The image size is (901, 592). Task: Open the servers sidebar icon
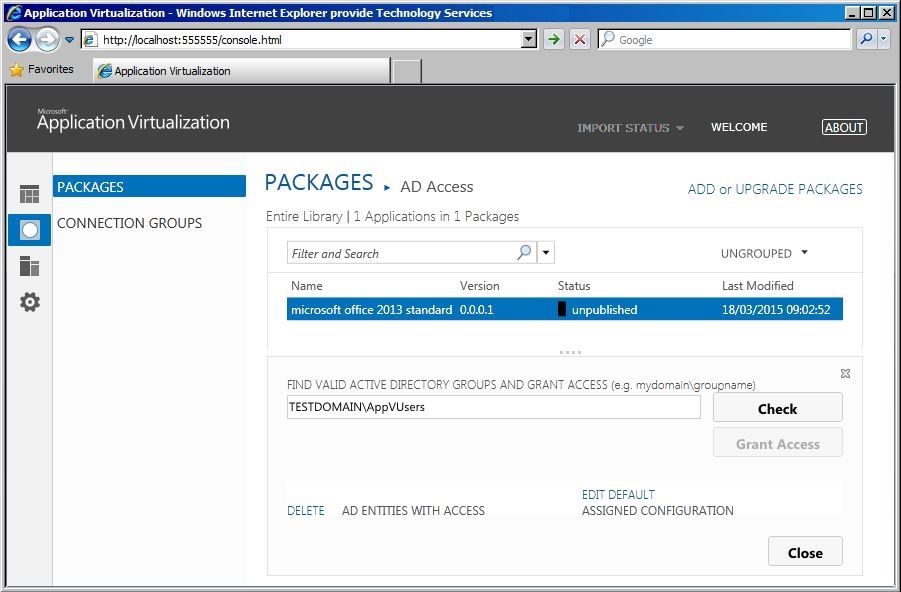pos(29,266)
